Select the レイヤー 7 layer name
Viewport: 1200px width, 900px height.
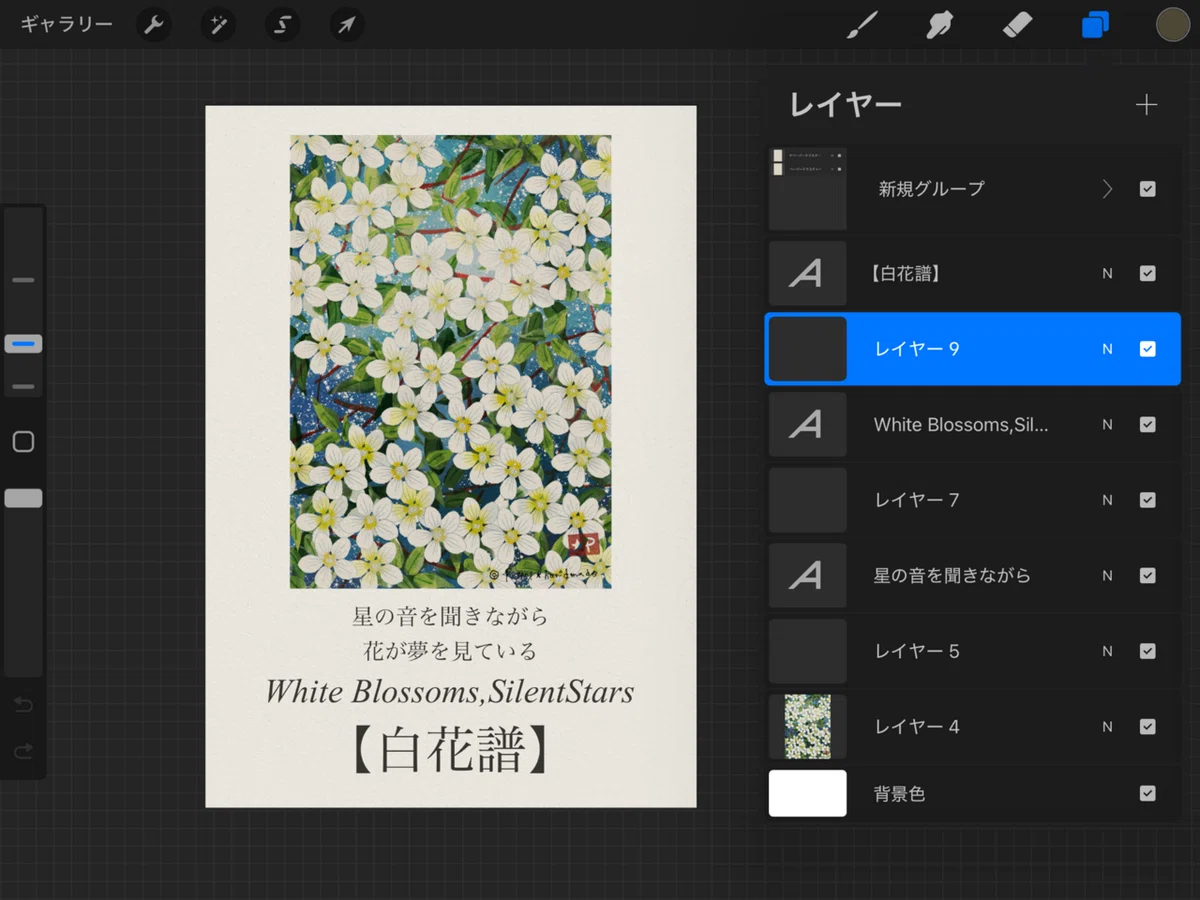(917, 500)
